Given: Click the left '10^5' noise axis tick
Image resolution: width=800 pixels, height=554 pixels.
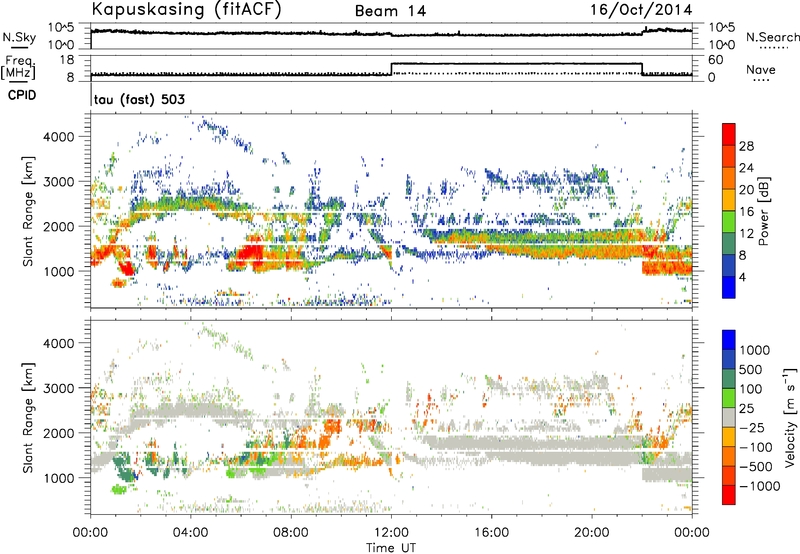Looking at the screenshot, I should pyautogui.click(x=61, y=28).
